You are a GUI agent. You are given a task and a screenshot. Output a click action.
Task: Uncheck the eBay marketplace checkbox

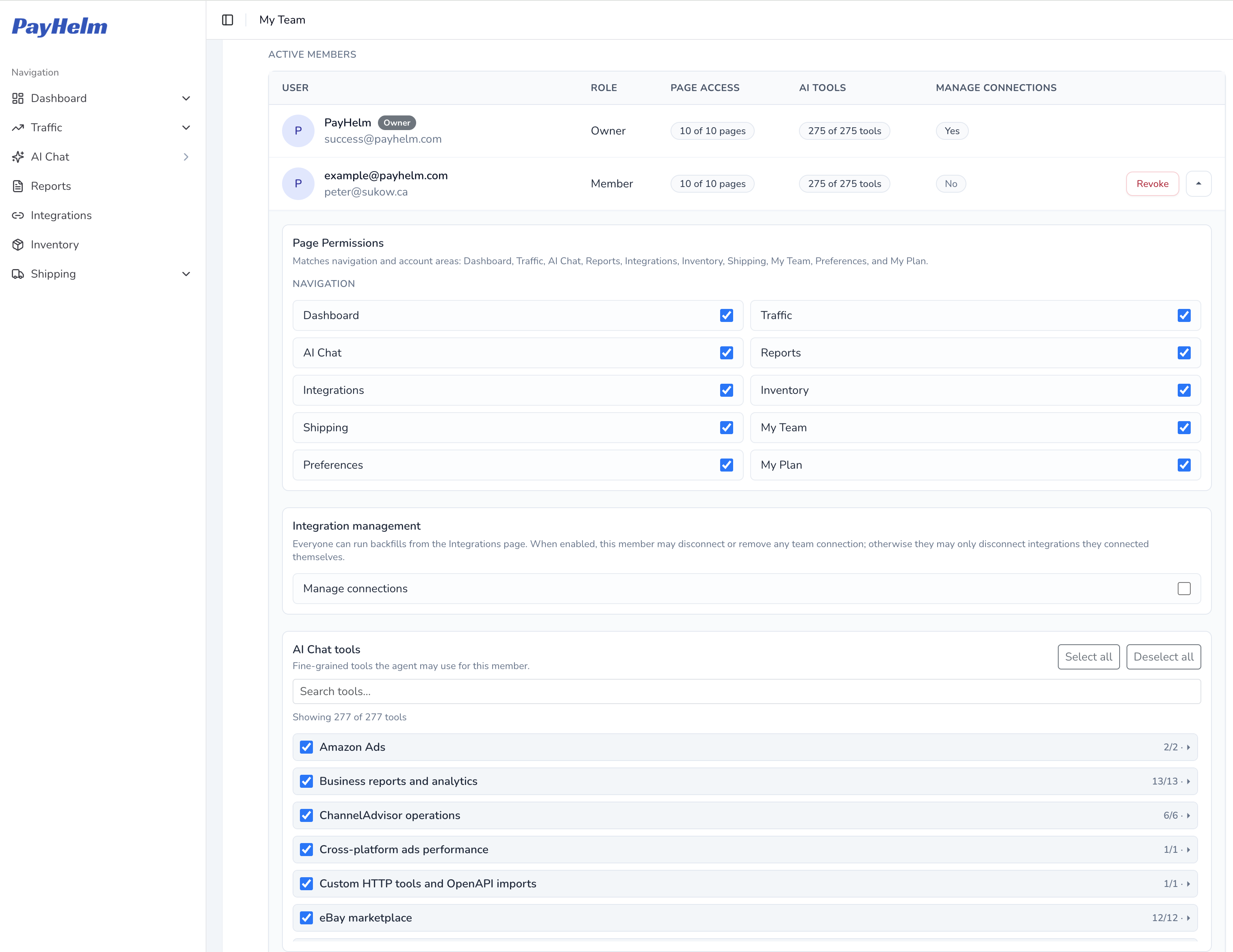(x=306, y=918)
